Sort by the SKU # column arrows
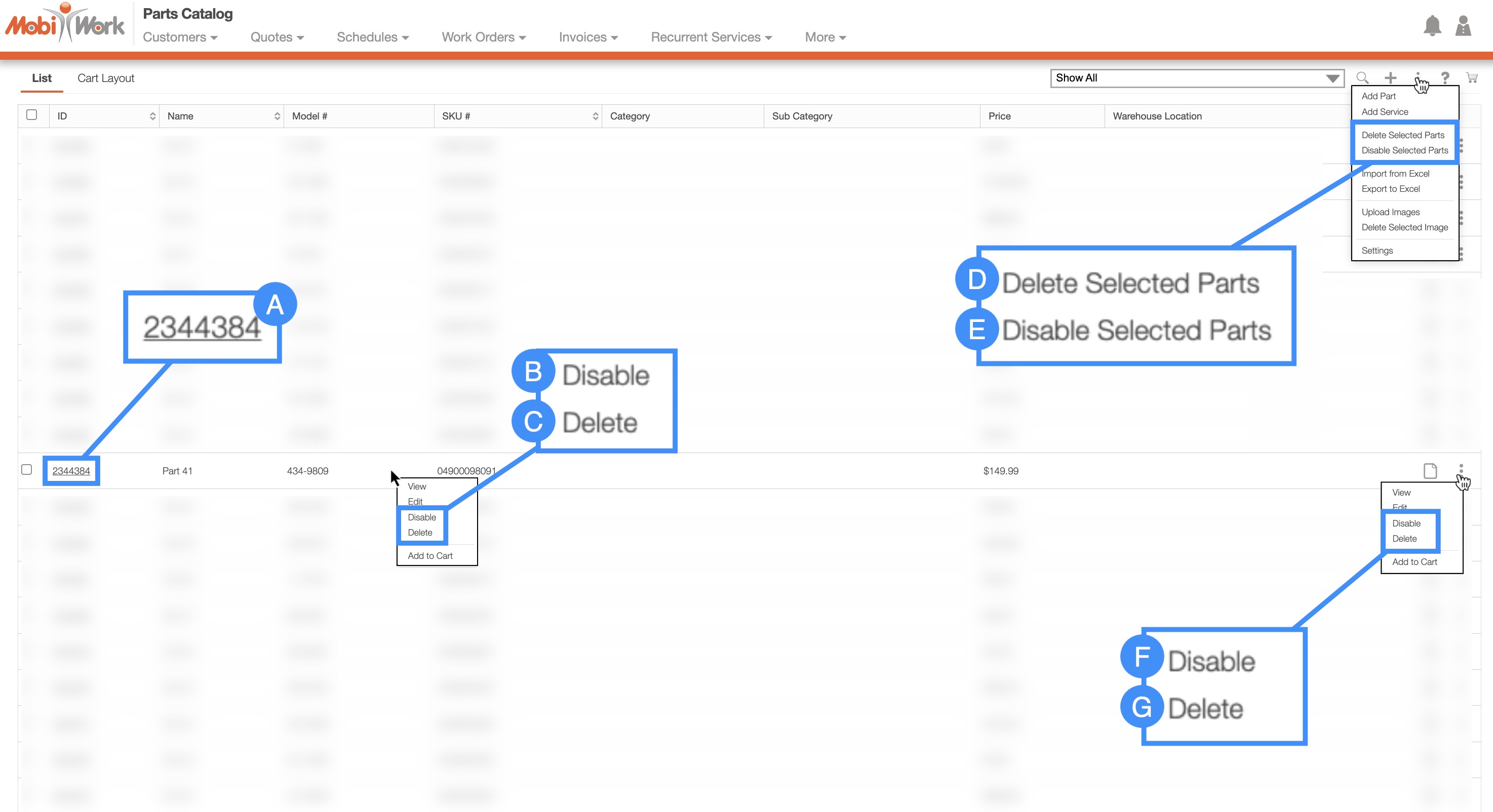This screenshot has height=812, width=1493. pos(595,116)
